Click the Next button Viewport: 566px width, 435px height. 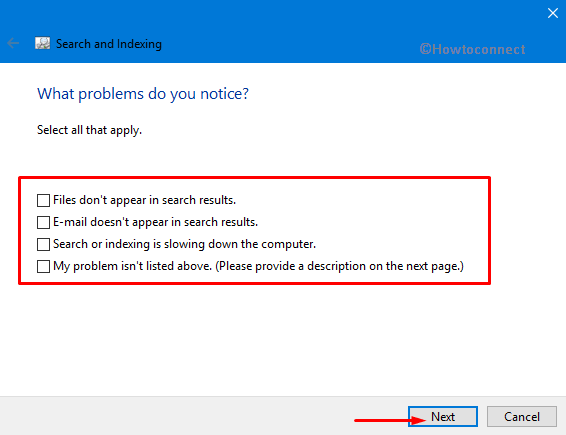[x=443, y=417]
